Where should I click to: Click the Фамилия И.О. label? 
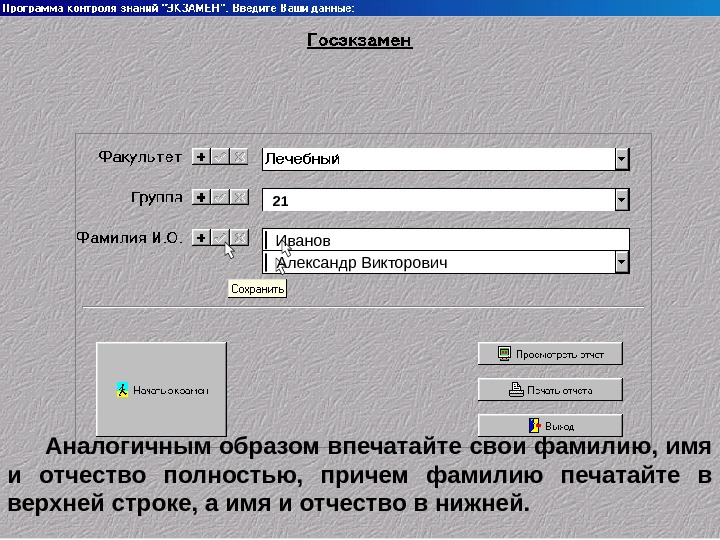pos(129,237)
